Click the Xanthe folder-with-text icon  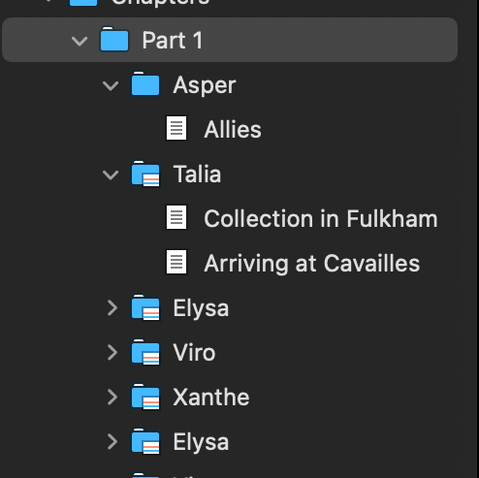[145, 397]
